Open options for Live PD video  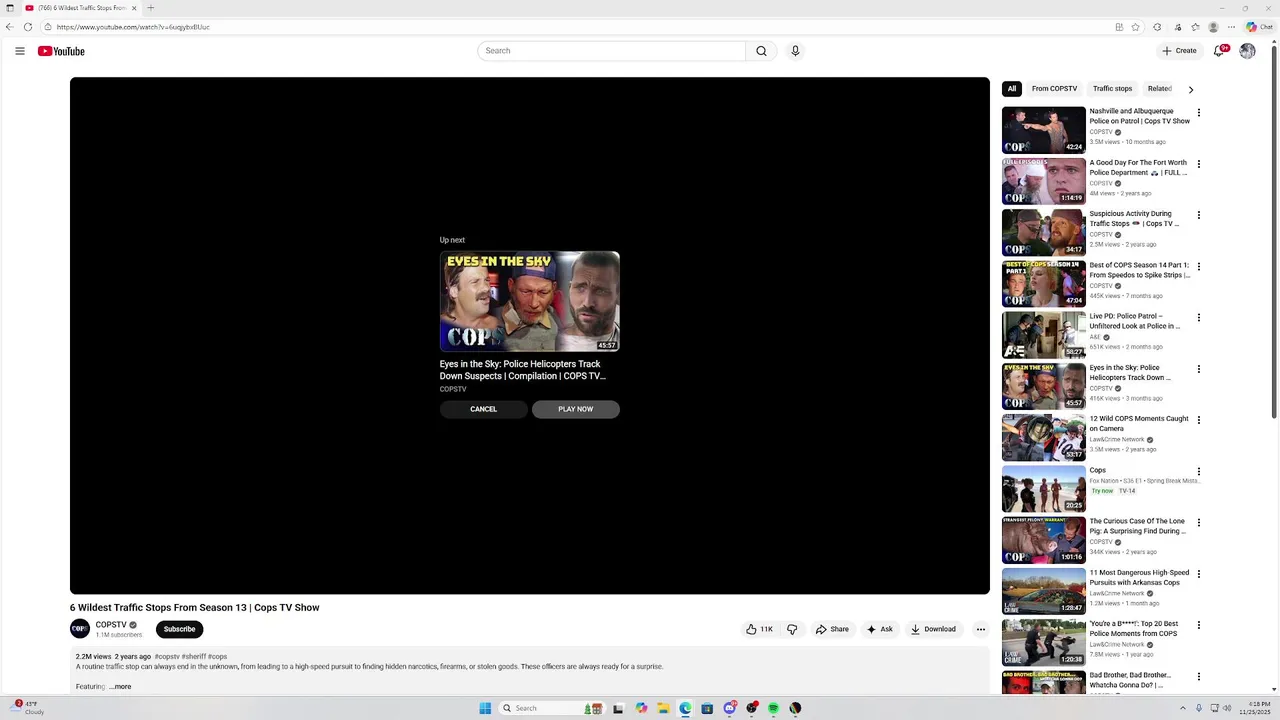tap(1199, 318)
